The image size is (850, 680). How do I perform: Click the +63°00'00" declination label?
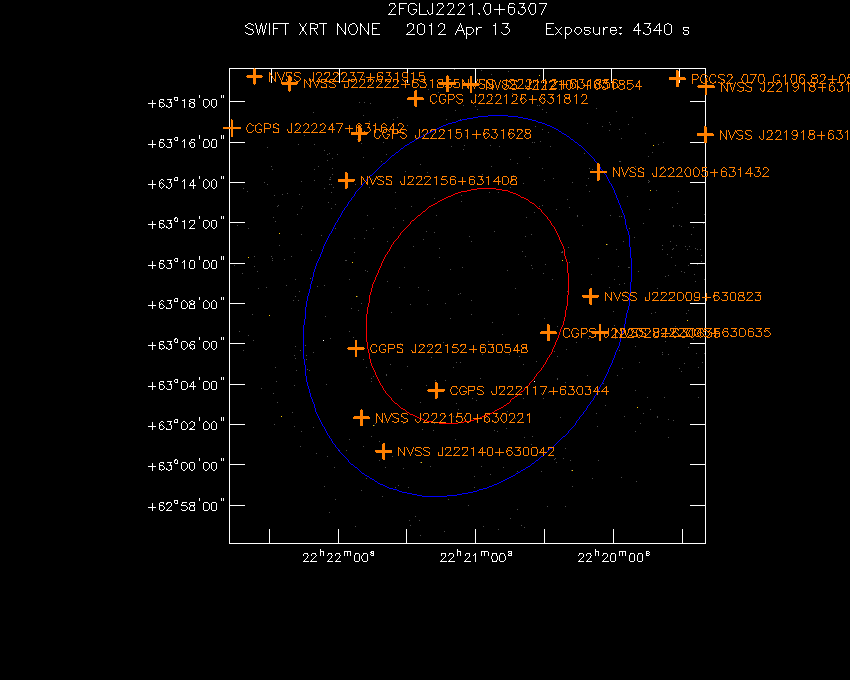coord(186,466)
